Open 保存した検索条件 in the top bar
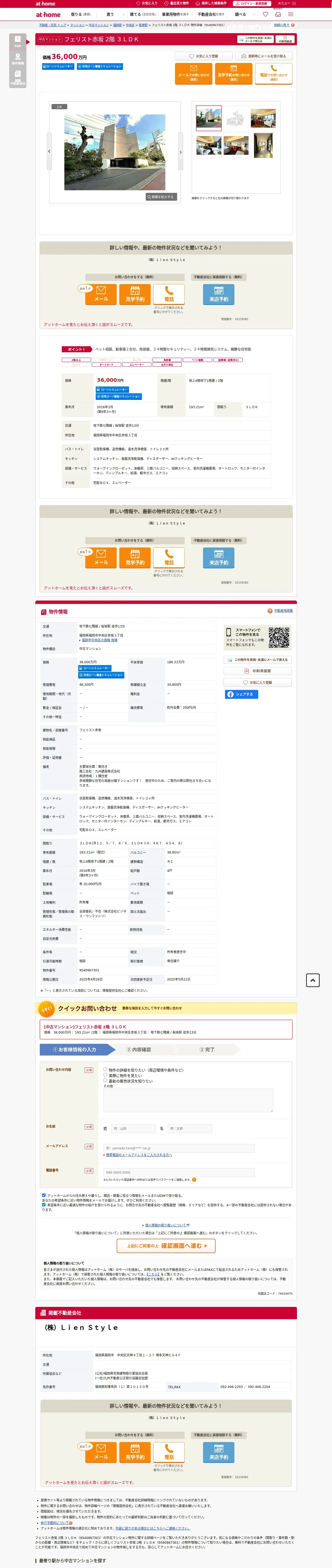This screenshot has height=1568, width=332. click(211, 4)
